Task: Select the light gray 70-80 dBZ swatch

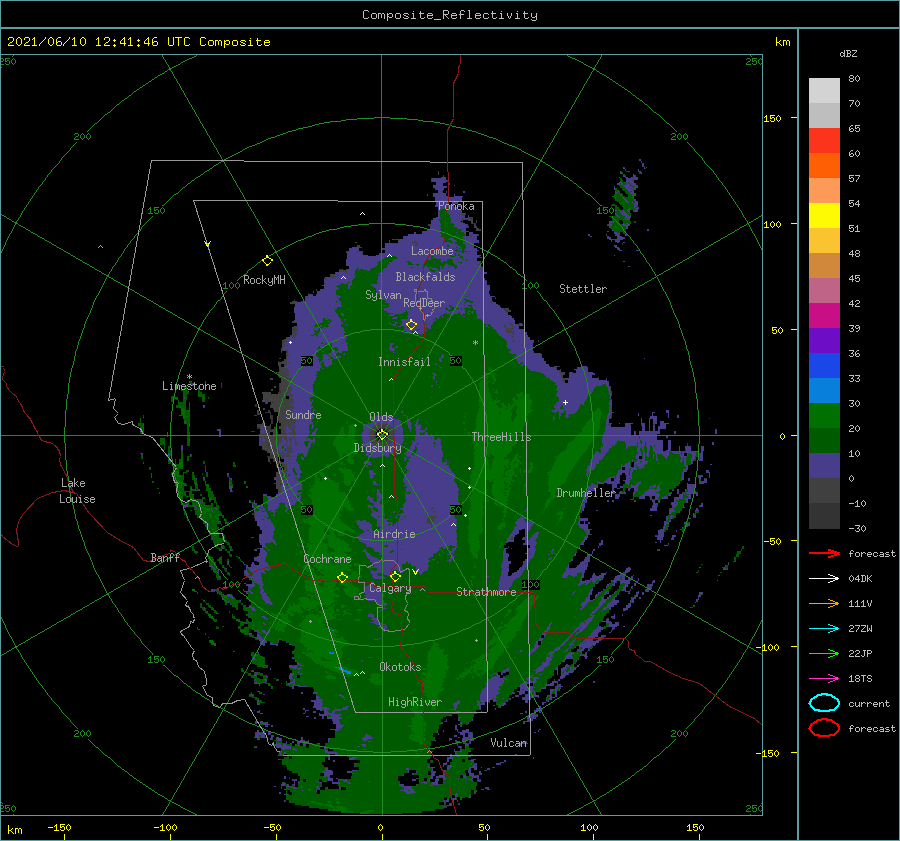Action: (824, 91)
